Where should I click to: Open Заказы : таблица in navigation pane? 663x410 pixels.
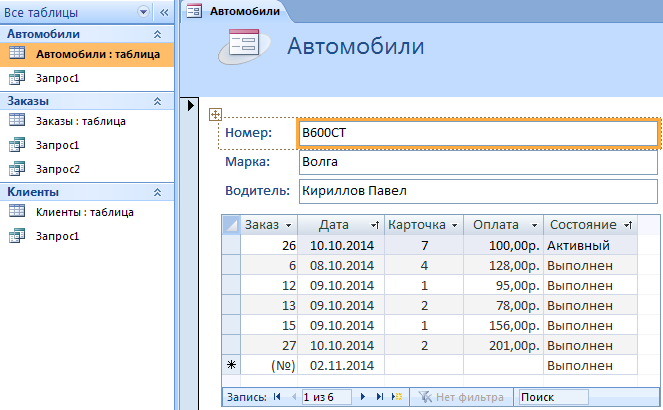(80, 121)
